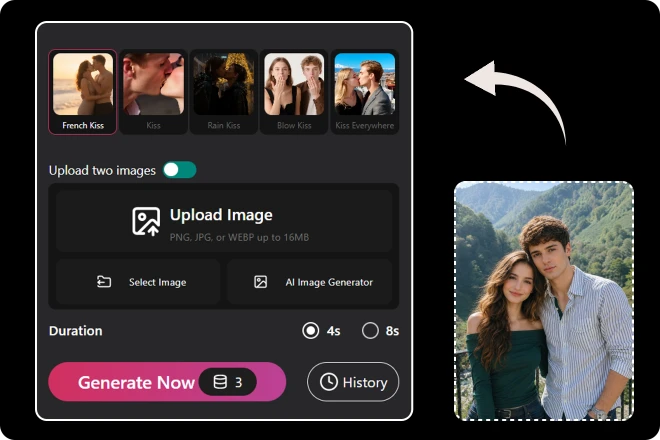Open the AI Image Generator option

click(310, 282)
